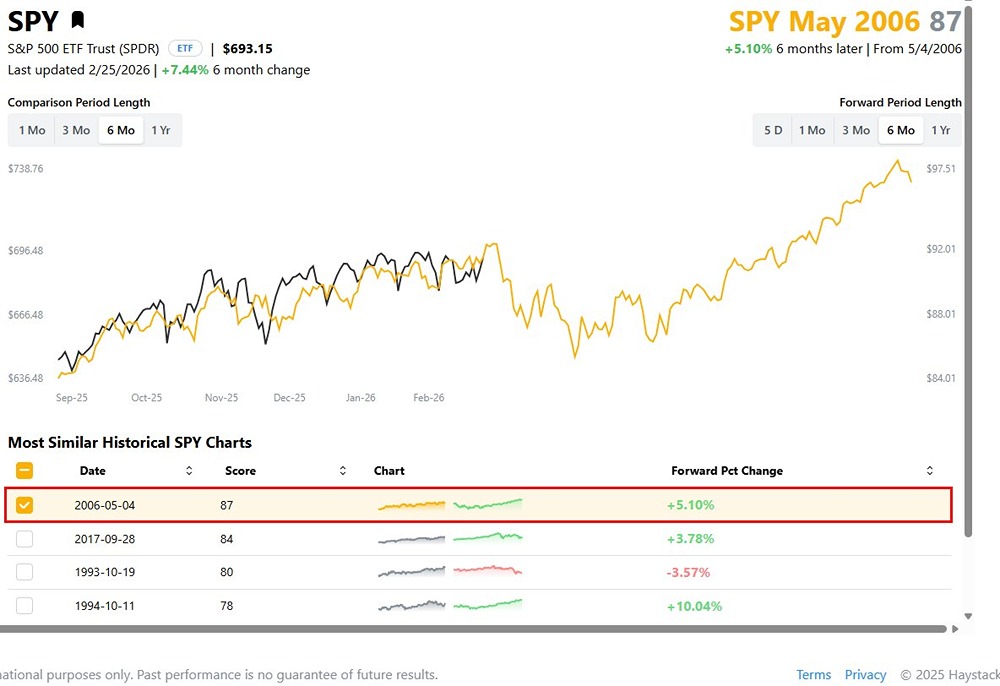The width and height of the screenshot is (1000, 686).
Task: Switch Comparison Period Length to 1 Yr
Action: pos(162,129)
